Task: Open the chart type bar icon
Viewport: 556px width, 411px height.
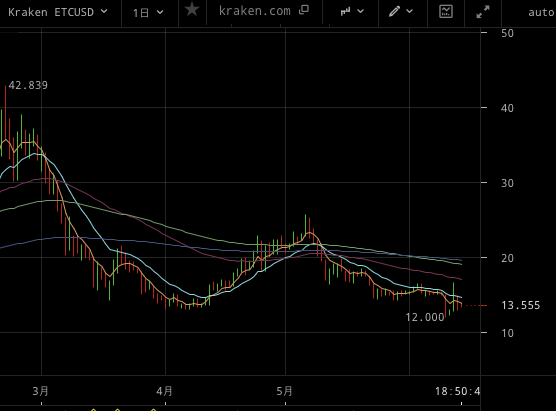Action: (345, 12)
